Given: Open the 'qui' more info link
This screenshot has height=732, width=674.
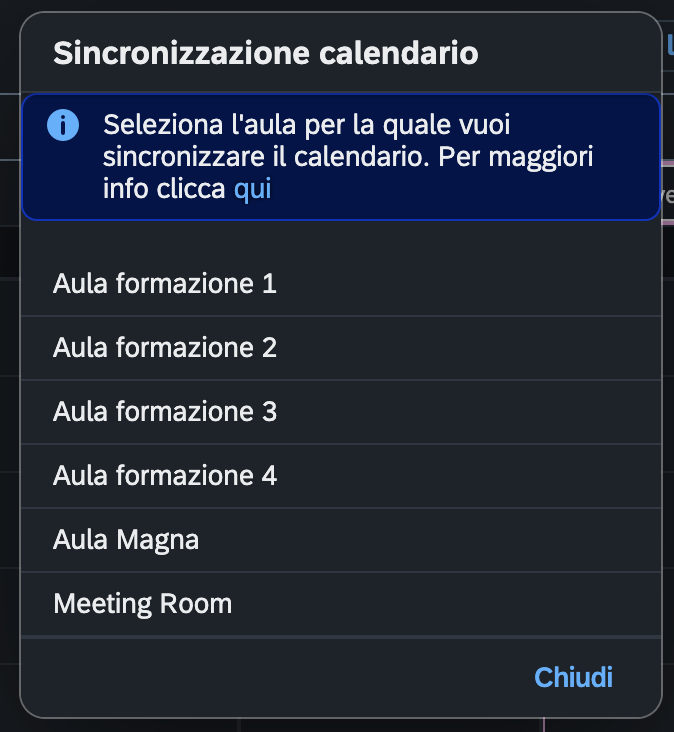Looking at the screenshot, I should point(253,189).
